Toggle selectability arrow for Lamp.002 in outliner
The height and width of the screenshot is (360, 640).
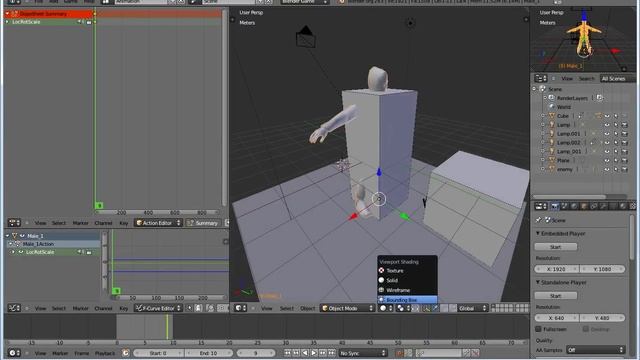pos(616,143)
